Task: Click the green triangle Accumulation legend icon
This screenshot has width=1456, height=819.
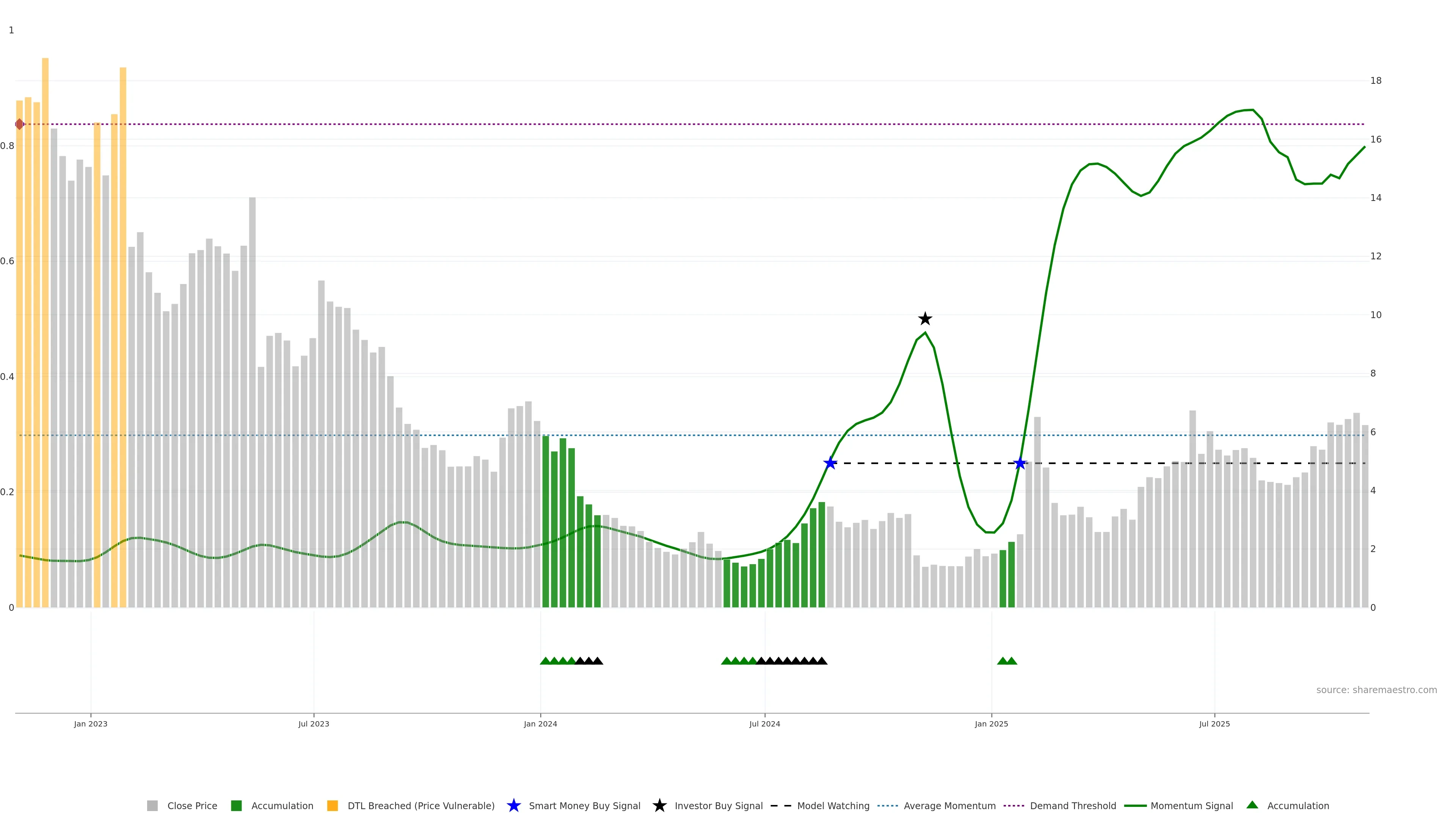Action: 1252,805
